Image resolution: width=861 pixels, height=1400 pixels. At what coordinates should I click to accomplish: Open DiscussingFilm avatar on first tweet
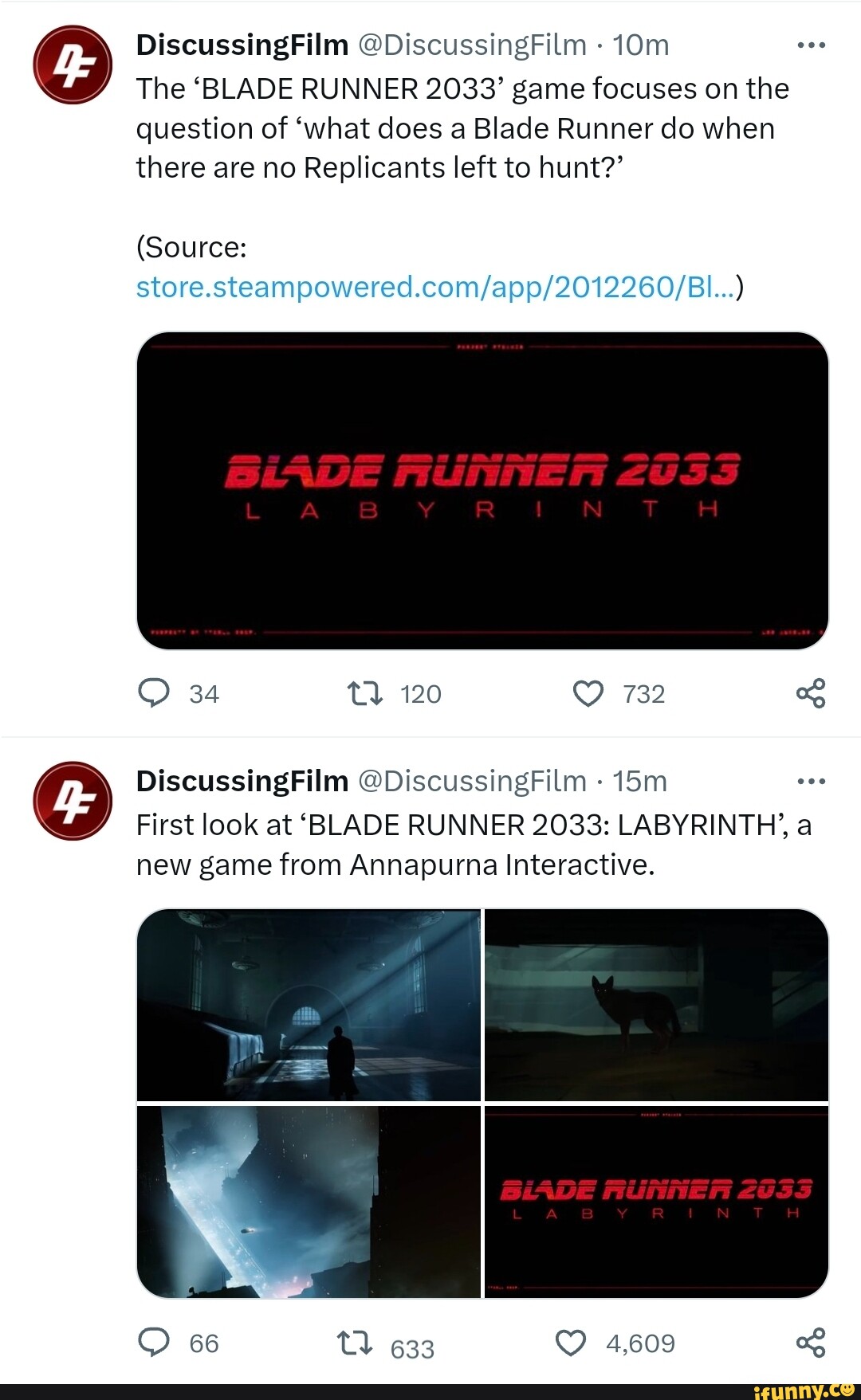[73, 65]
